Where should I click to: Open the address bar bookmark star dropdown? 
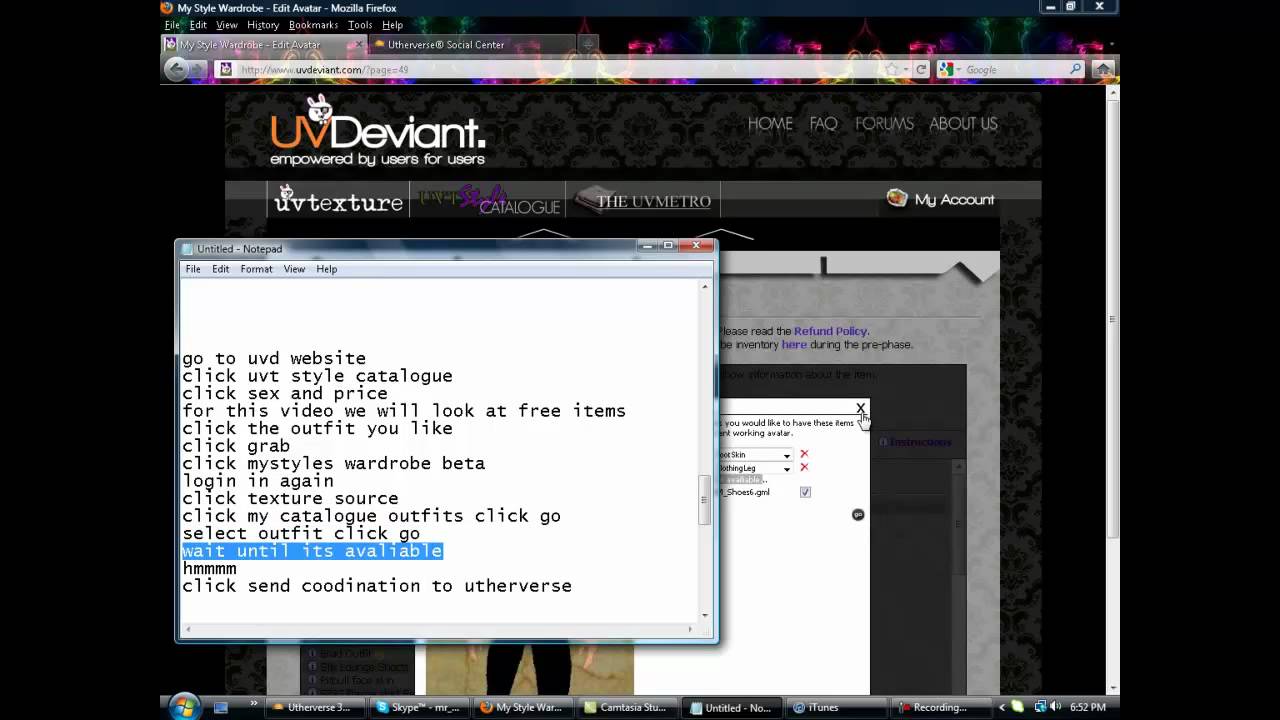[905, 69]
